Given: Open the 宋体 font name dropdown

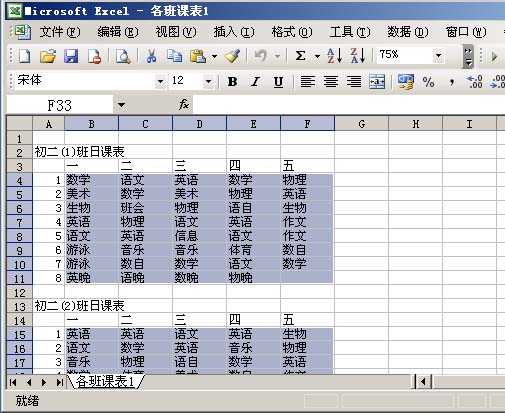Looking at the screenshot, I should (x=160, y=81).
